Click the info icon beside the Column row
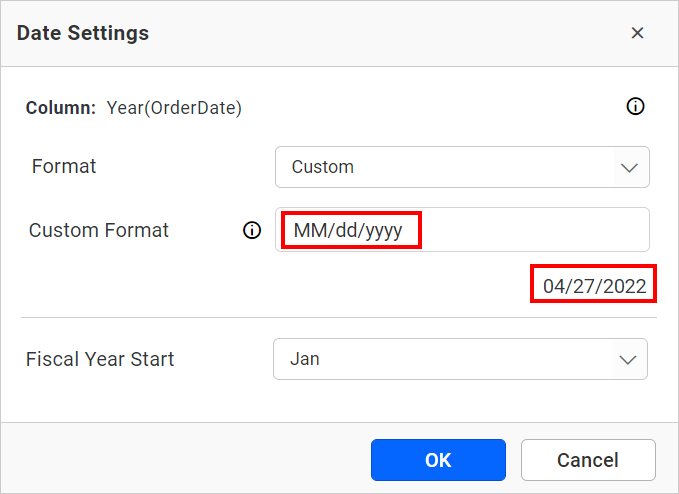Viewport: 679px width, 494px height. point(635,107)
